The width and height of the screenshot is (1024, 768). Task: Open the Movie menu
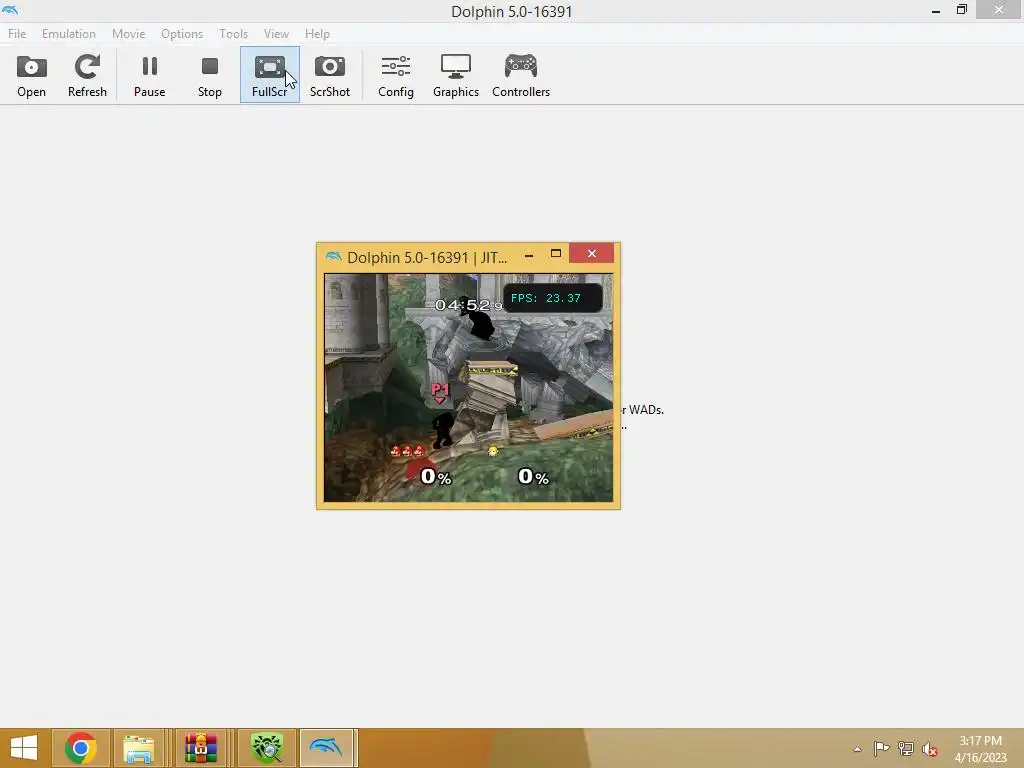pos(129,34)
